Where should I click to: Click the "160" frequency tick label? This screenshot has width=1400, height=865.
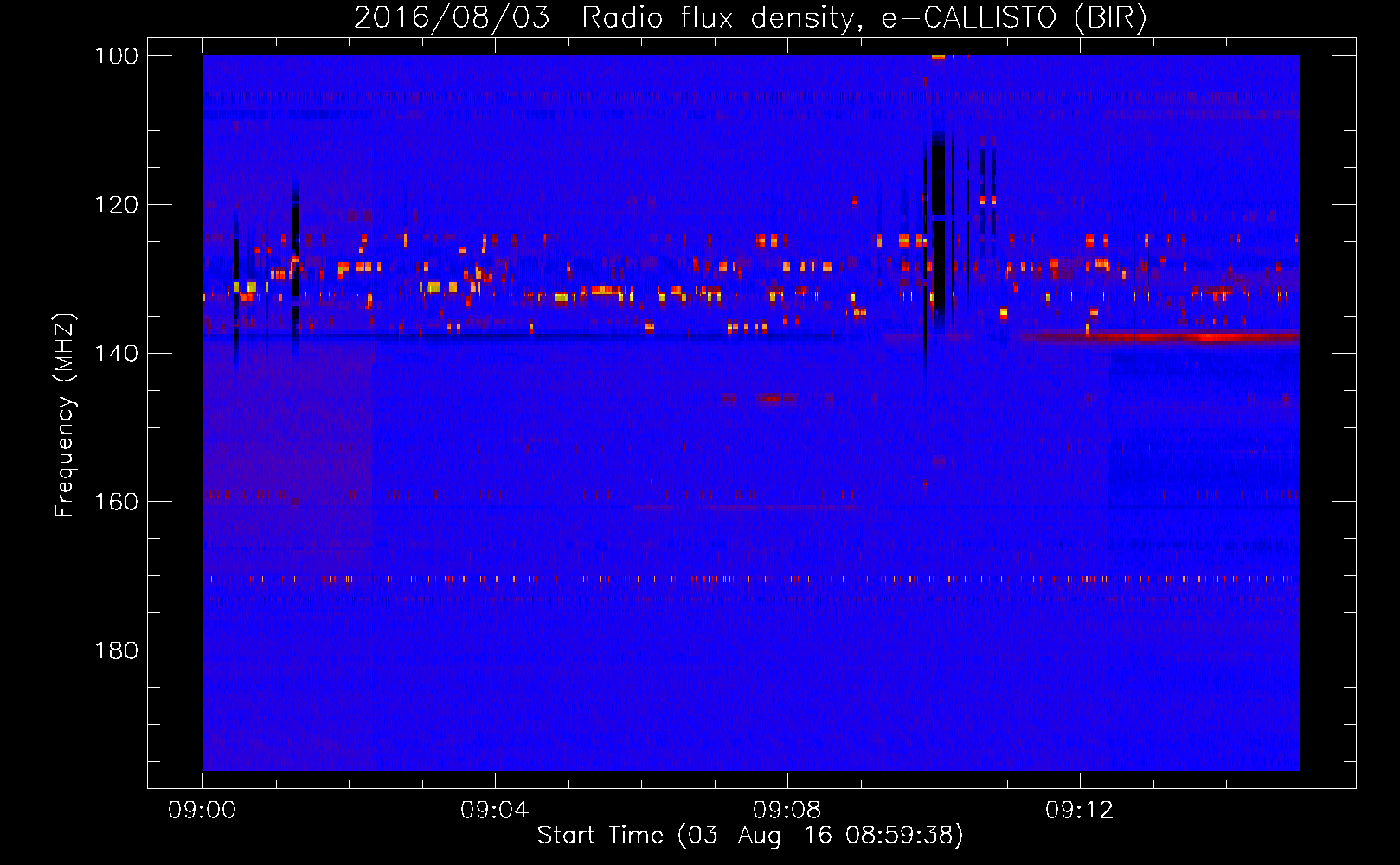click(x=116, y=502)
